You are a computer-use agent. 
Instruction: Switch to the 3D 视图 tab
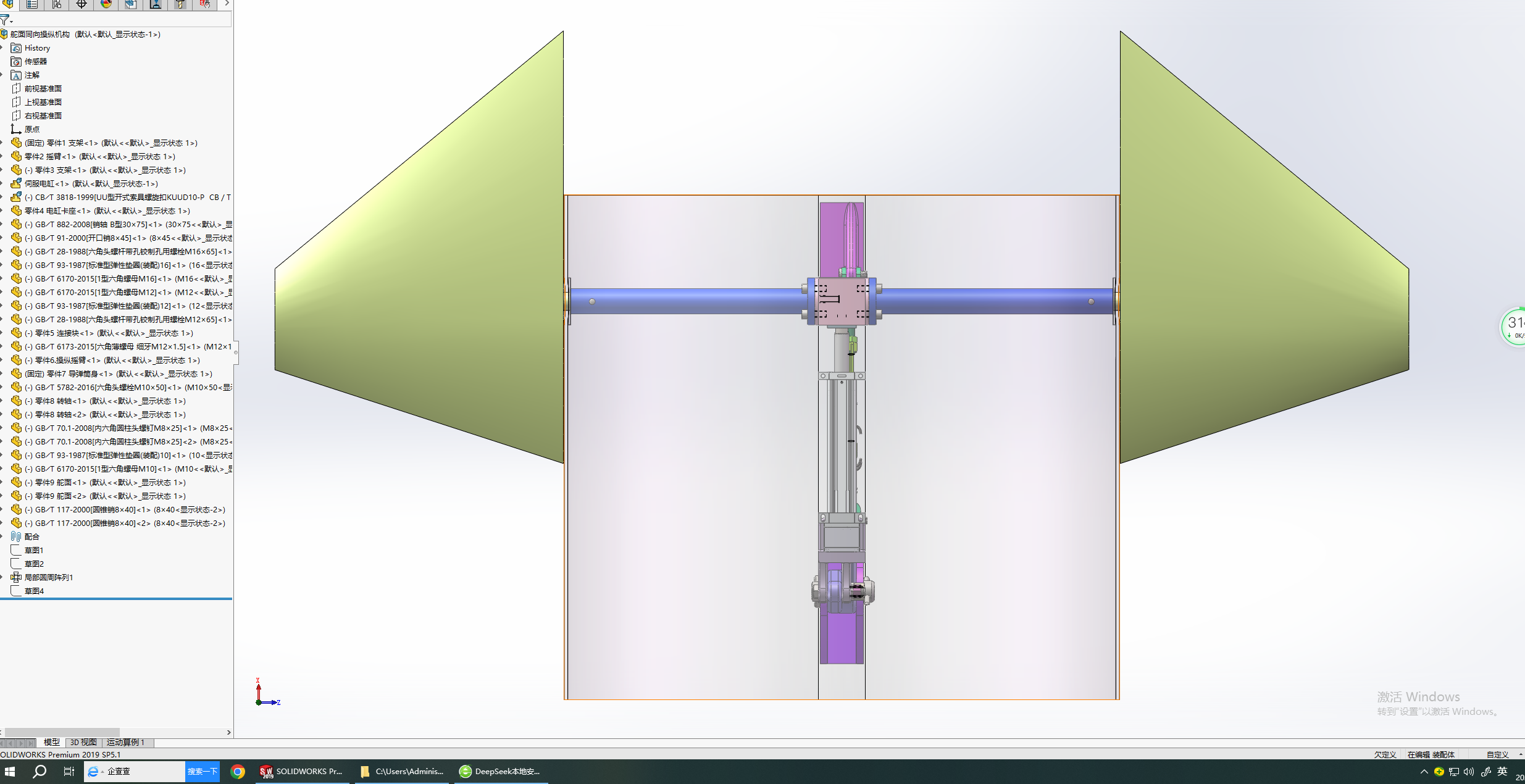coord(83,742)
